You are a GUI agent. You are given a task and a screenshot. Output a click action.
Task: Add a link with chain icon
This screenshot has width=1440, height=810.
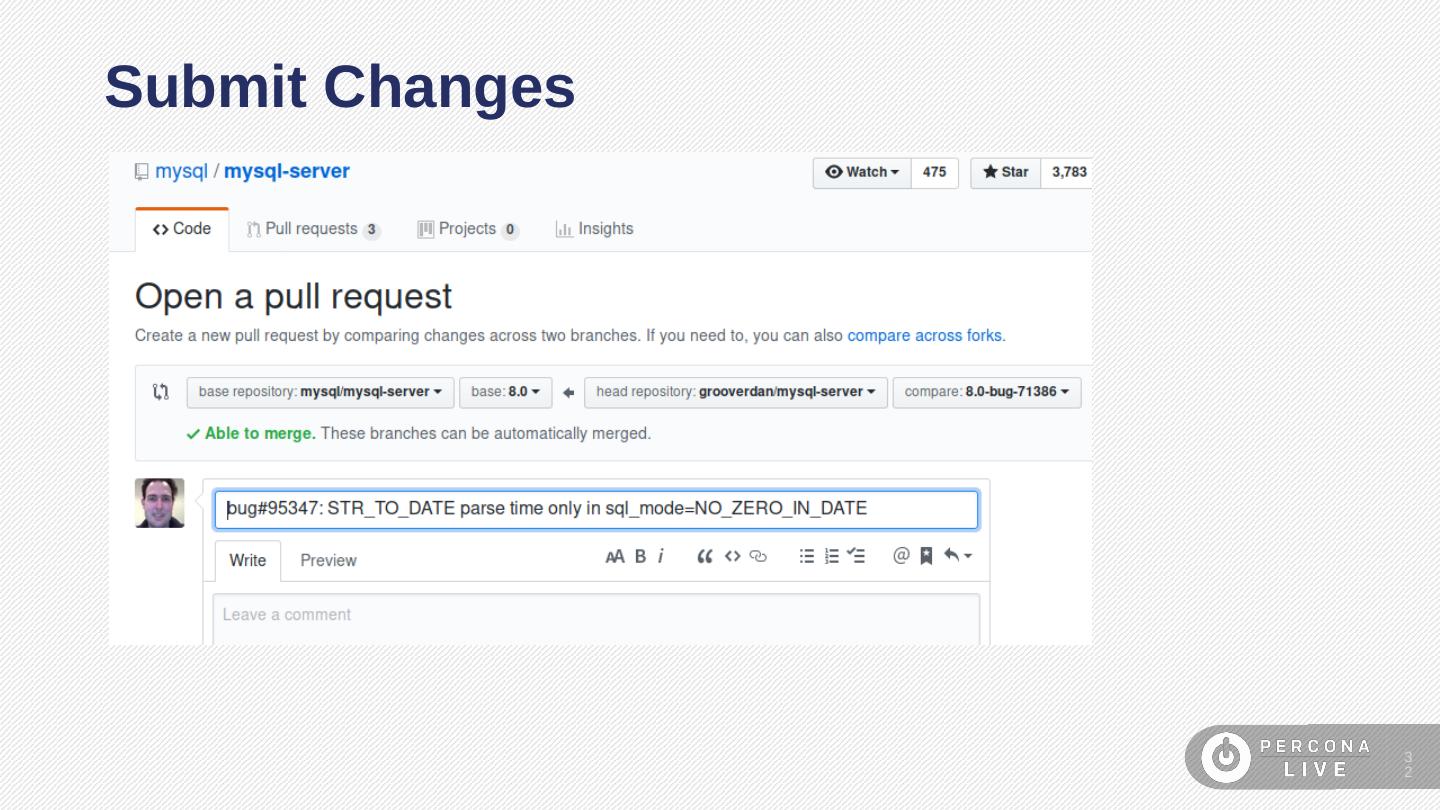(x=758, y=557)
